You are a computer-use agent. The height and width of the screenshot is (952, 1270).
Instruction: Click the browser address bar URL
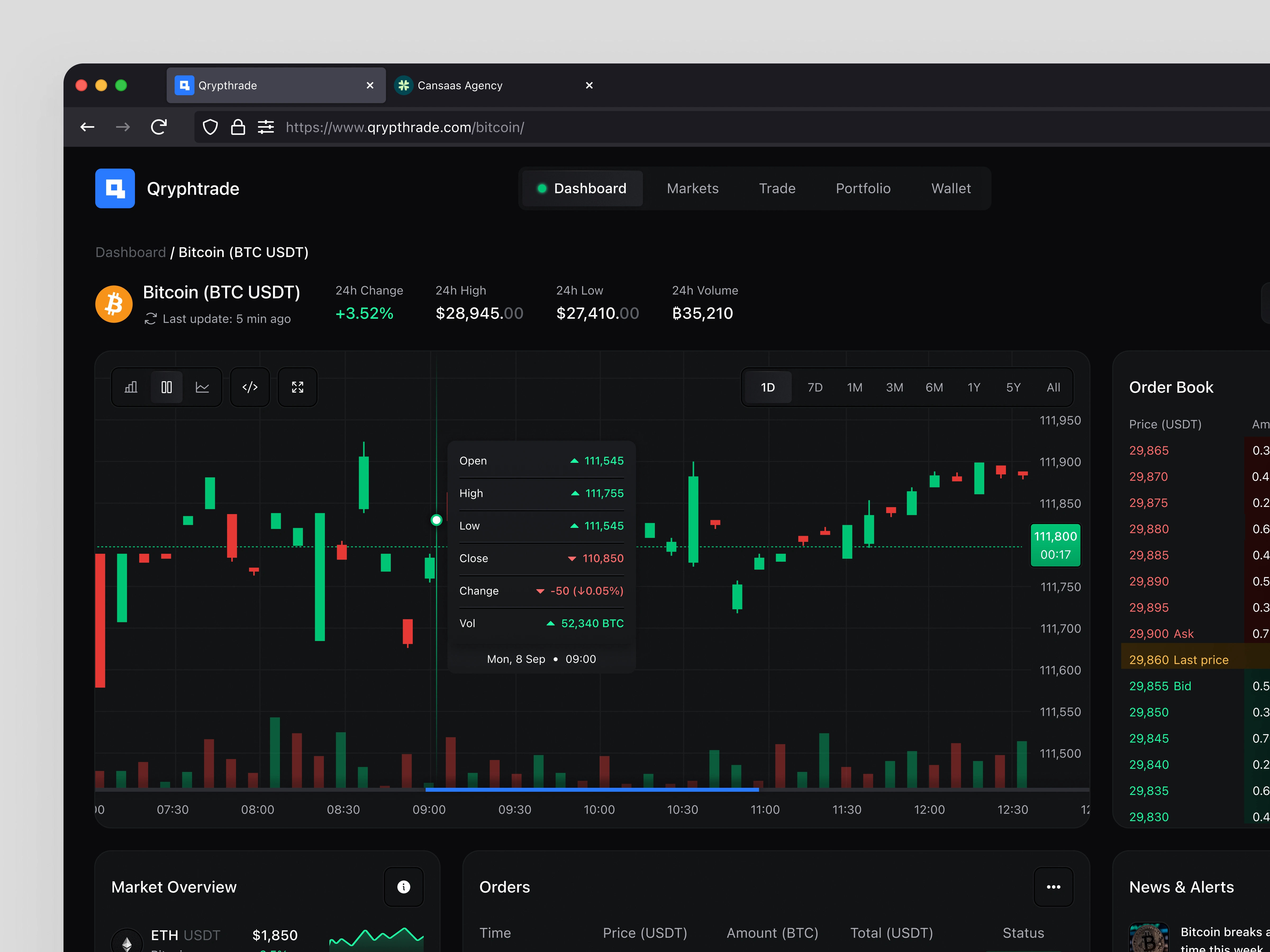pos(405,127)
